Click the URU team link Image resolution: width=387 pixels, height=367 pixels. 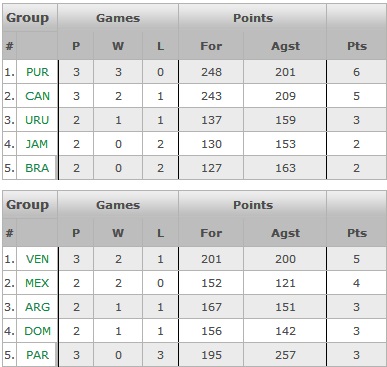click(x=37, y=120)
